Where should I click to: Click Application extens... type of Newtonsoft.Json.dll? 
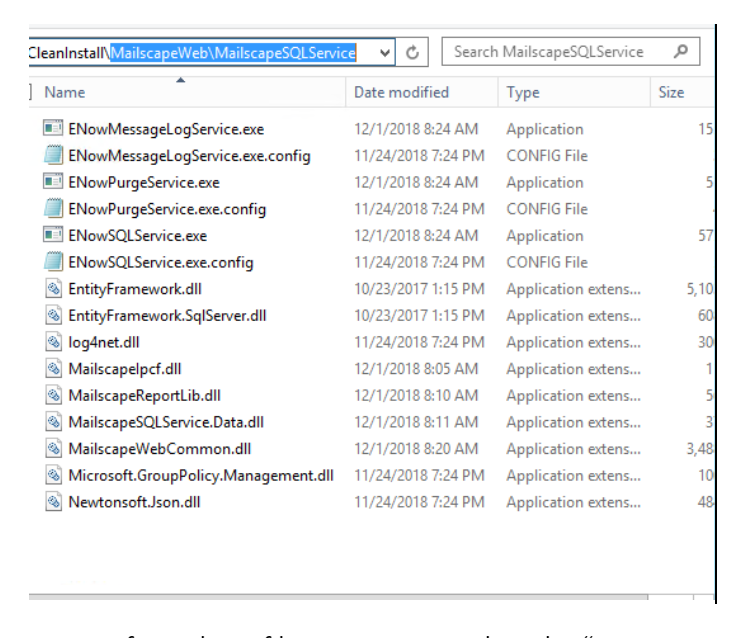coord(573,503)
